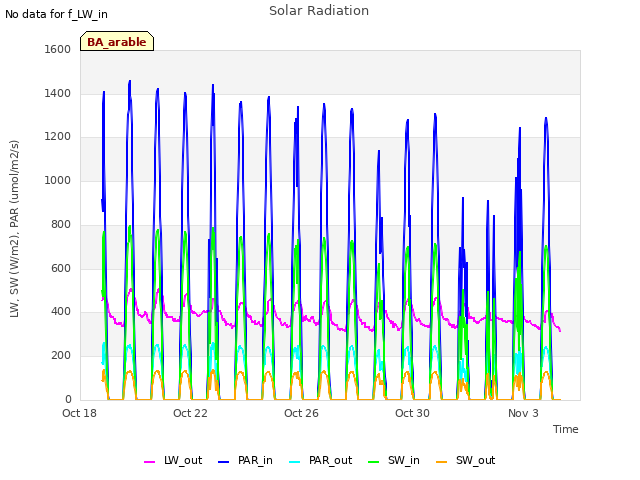Click the 200 y-axis tick label
The width and height of the screenshot is (640, 480).
pos(61,356)
